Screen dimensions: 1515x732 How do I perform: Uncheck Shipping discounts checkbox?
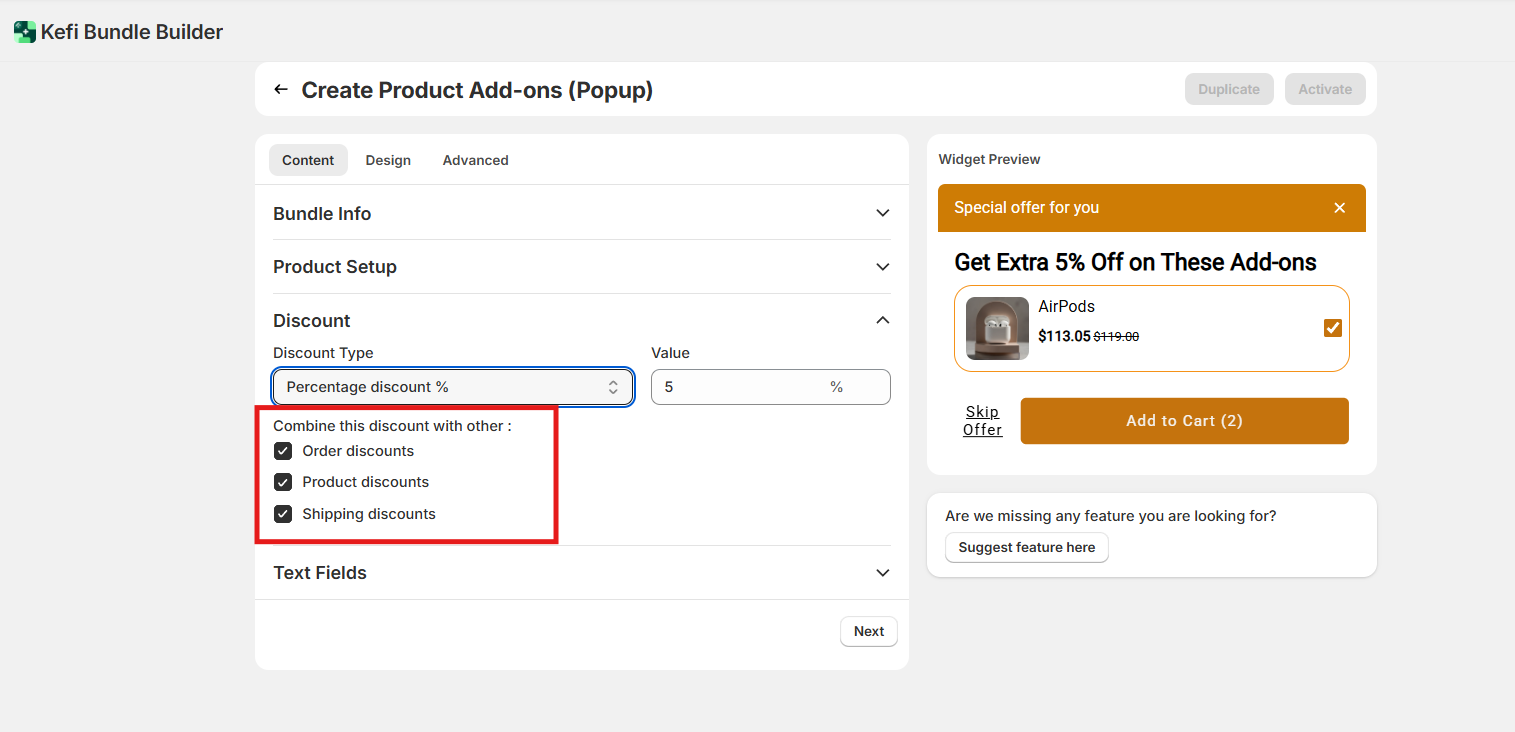click(283, 514)
